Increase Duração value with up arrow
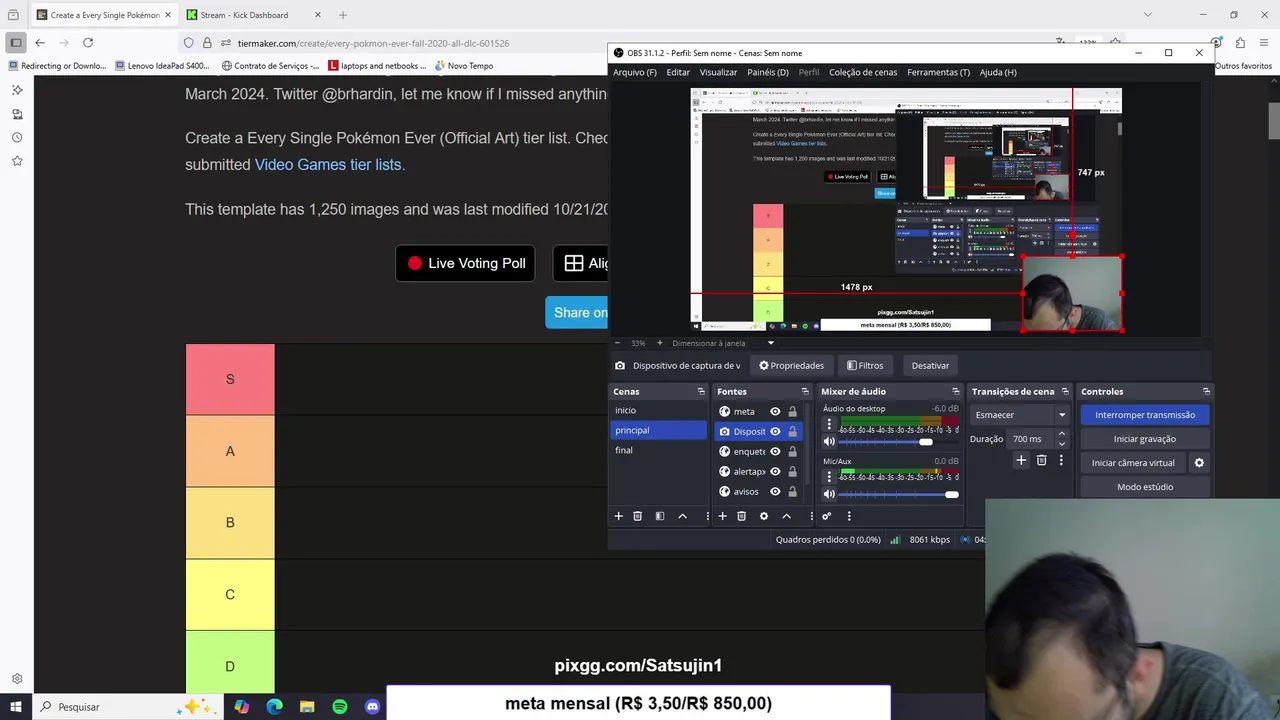The width and height of the screenshot is (1280, 720). coord(1061,434)
